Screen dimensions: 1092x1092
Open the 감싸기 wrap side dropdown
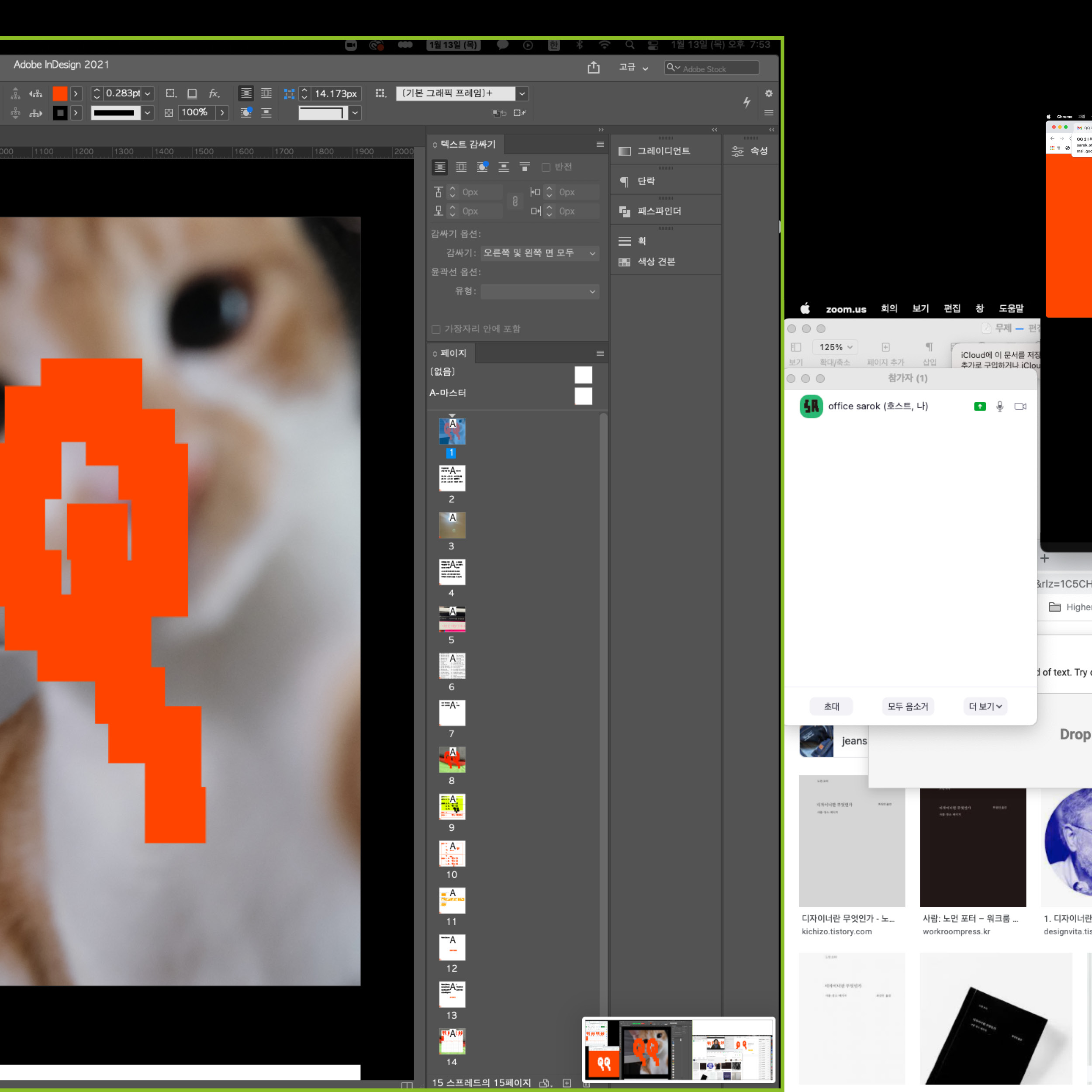540,252
